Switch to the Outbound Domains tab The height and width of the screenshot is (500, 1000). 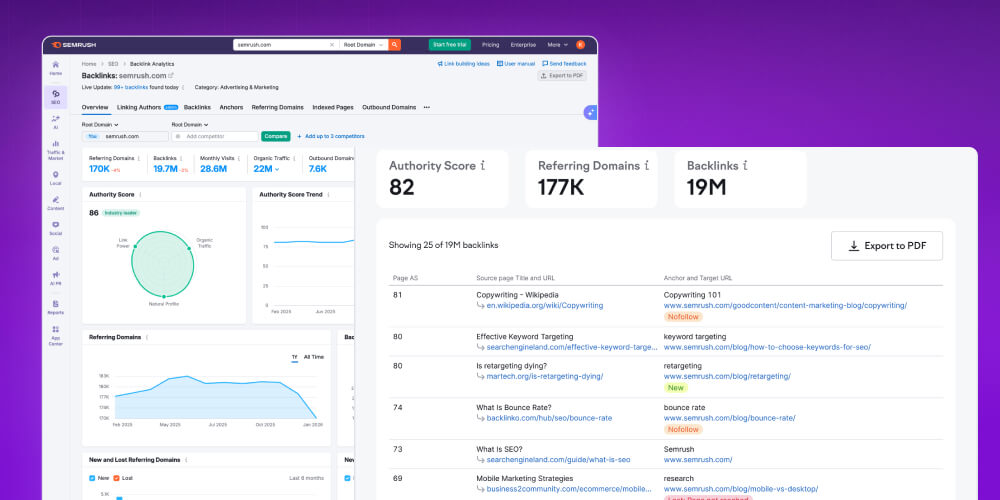pyautogui.click(x=389, y=107)
